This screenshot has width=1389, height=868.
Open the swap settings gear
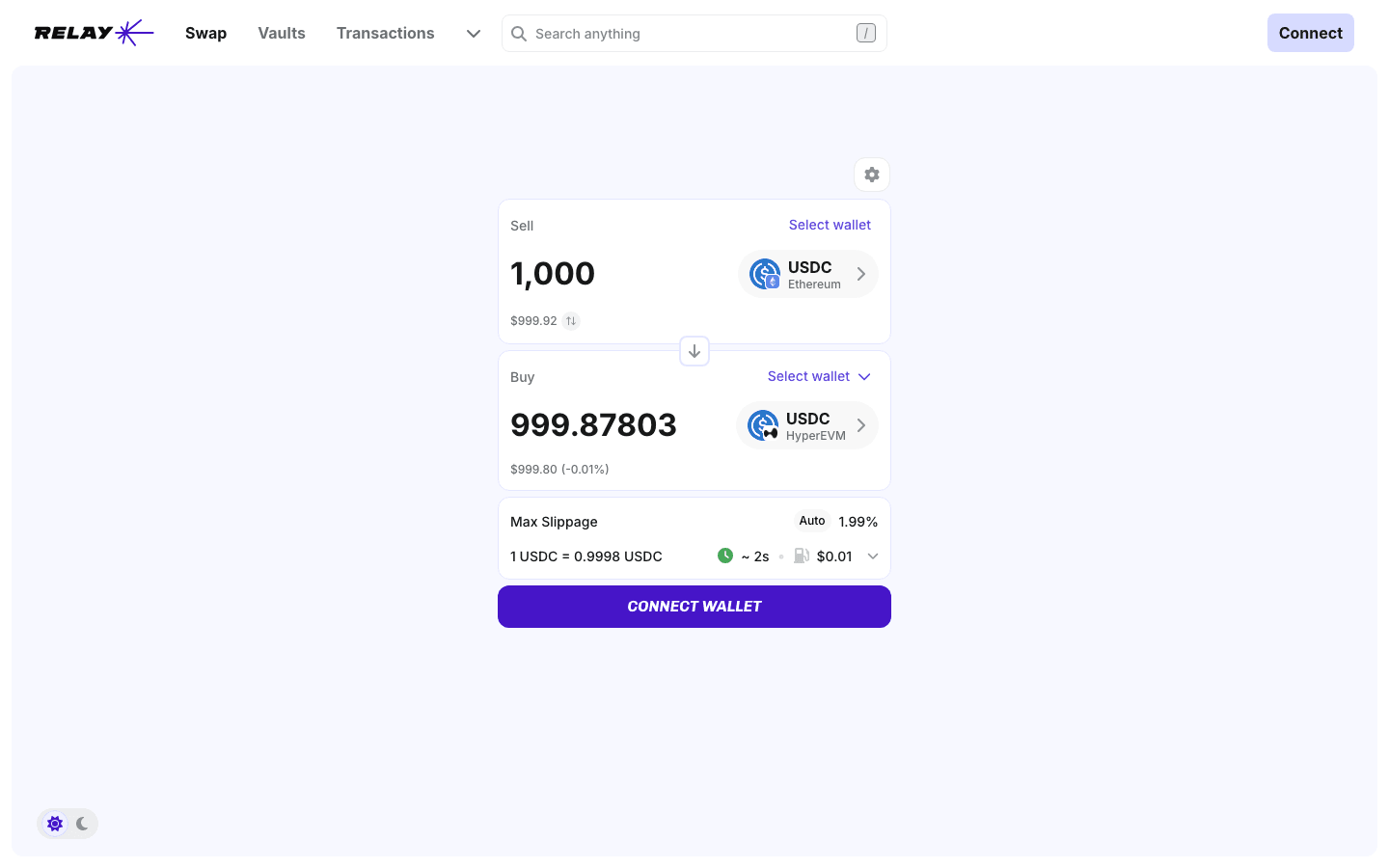pos(872,175)
